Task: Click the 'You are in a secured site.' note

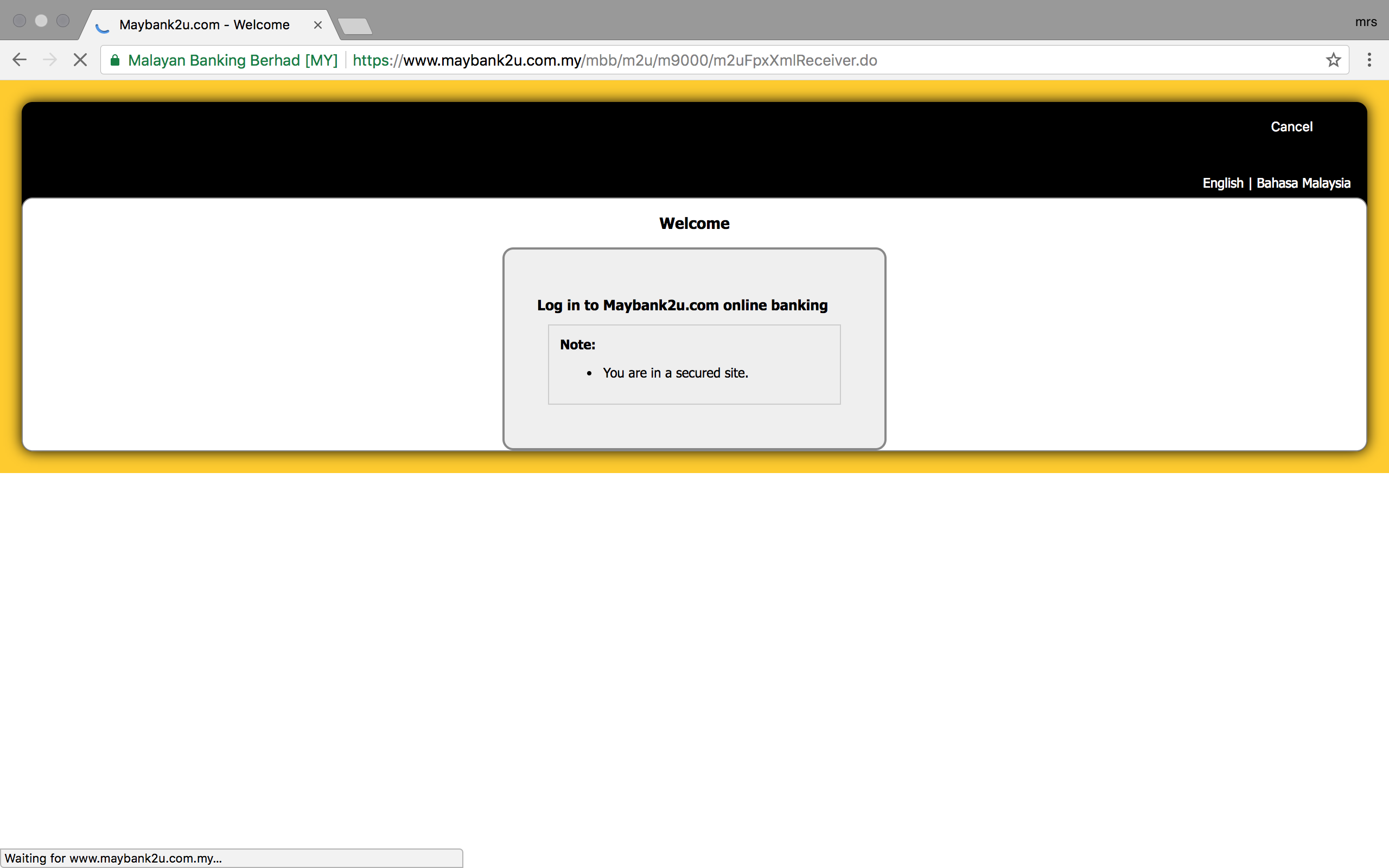Action: click(x=675, y=373)
